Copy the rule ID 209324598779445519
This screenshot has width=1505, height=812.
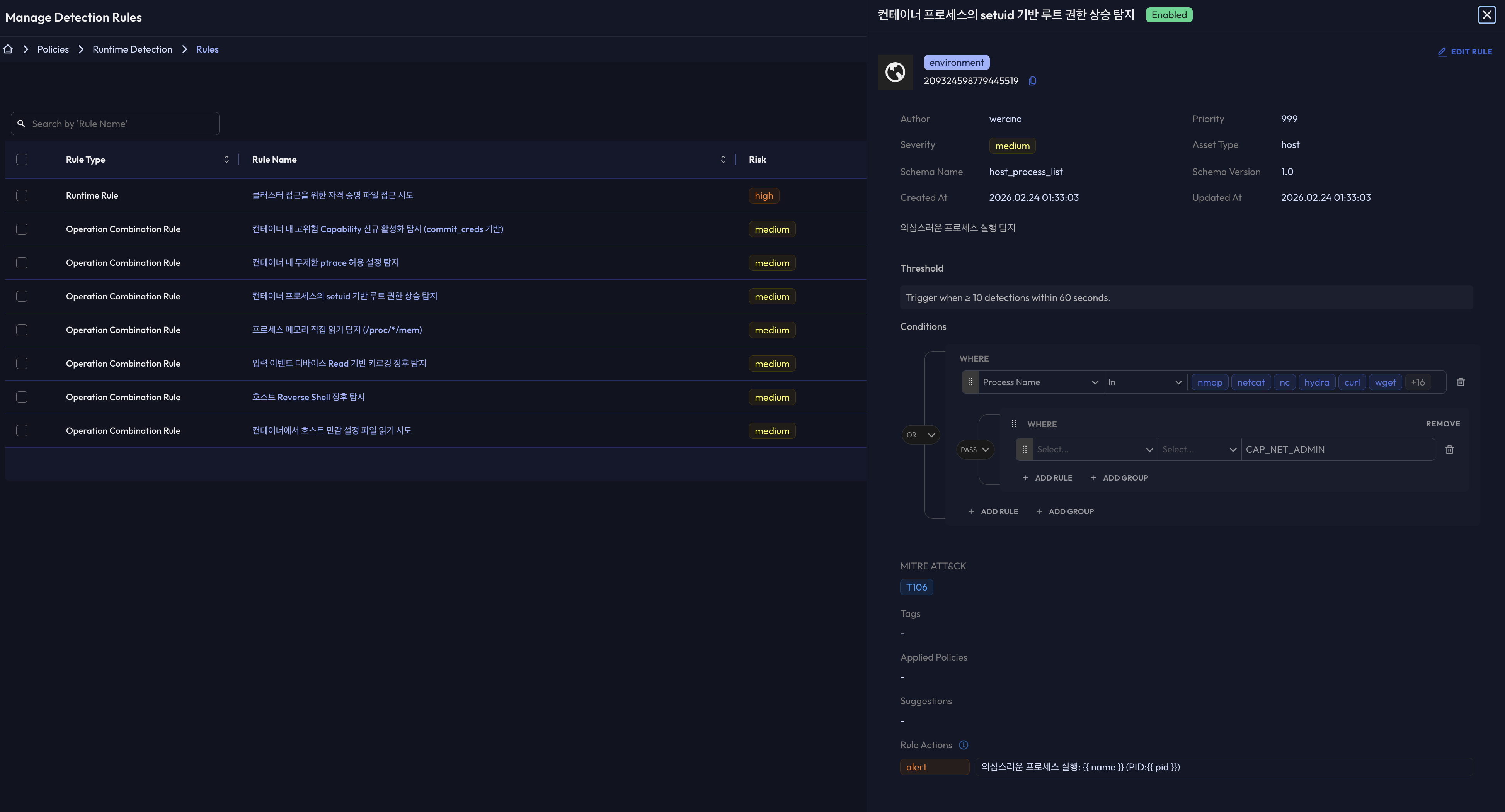1032,81
